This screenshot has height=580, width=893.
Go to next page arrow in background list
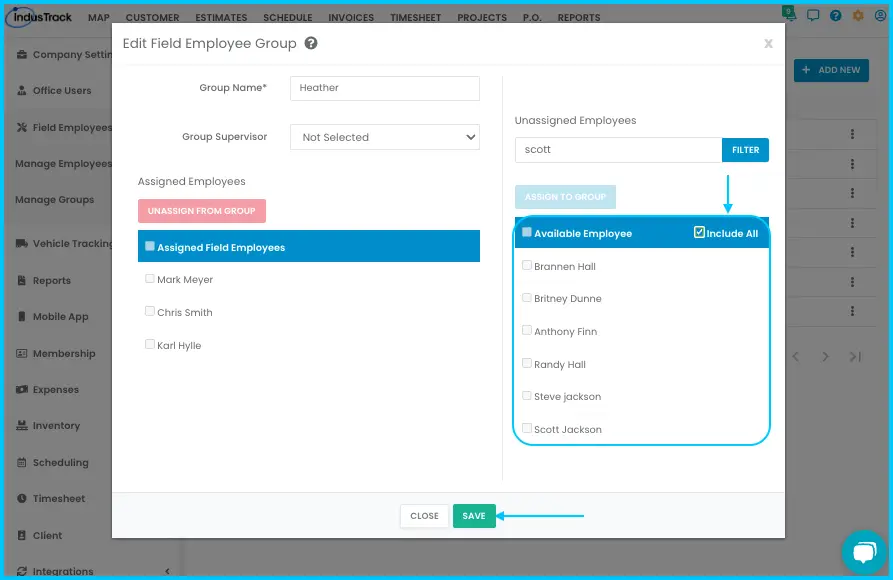pyautogui.click(x=825, y=357)
